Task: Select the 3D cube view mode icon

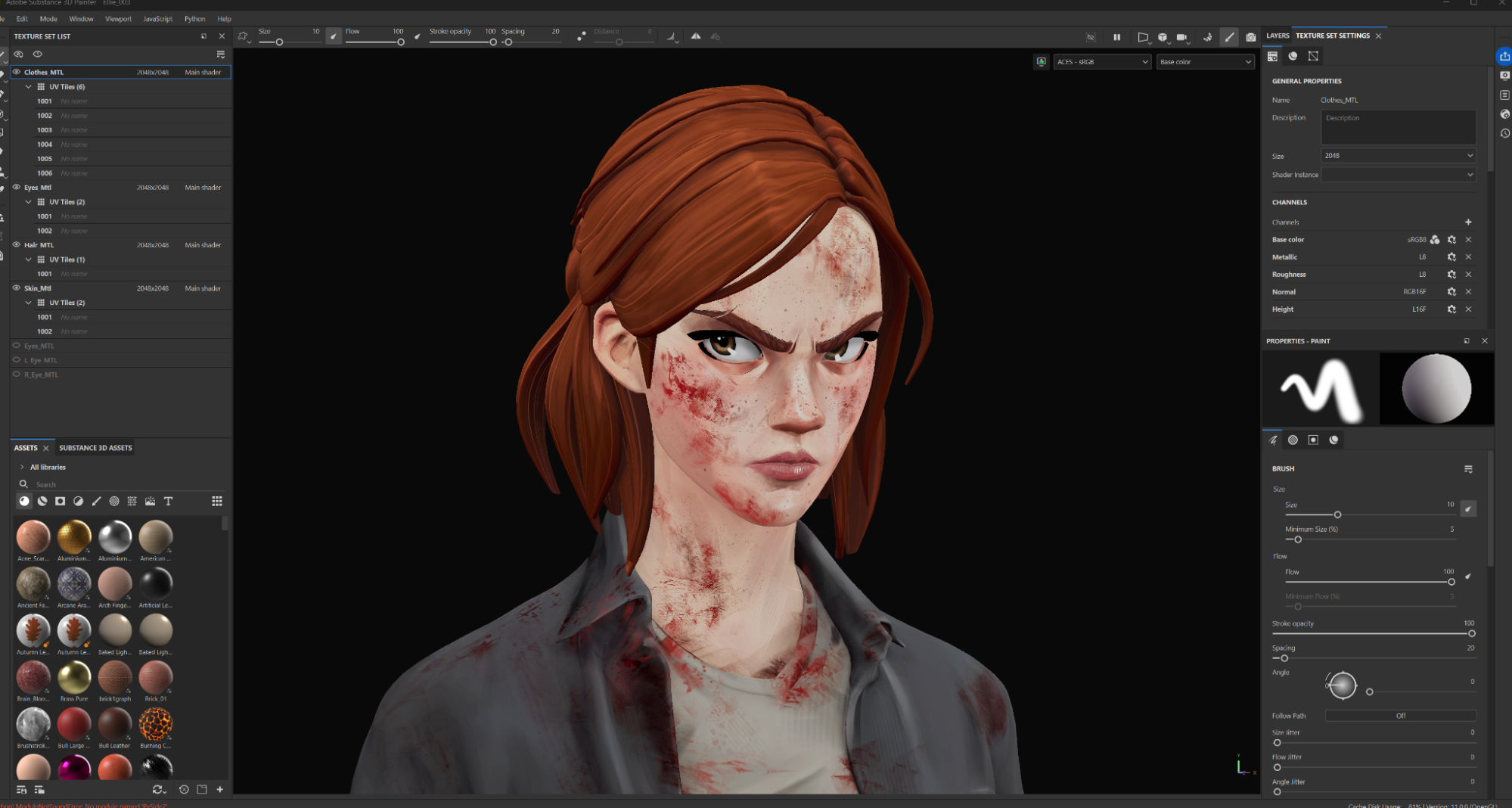Action: 1163,36
